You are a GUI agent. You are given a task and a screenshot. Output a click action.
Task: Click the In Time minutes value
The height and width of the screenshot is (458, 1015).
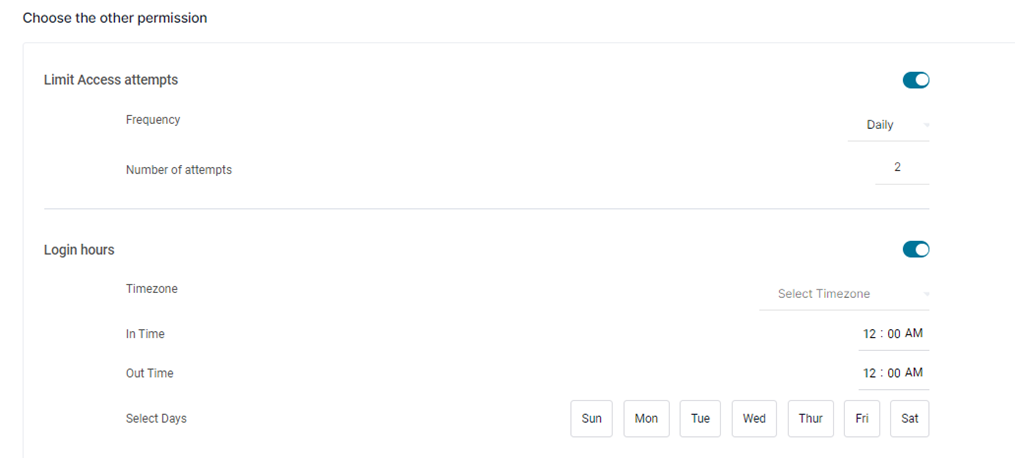point(894,334)
